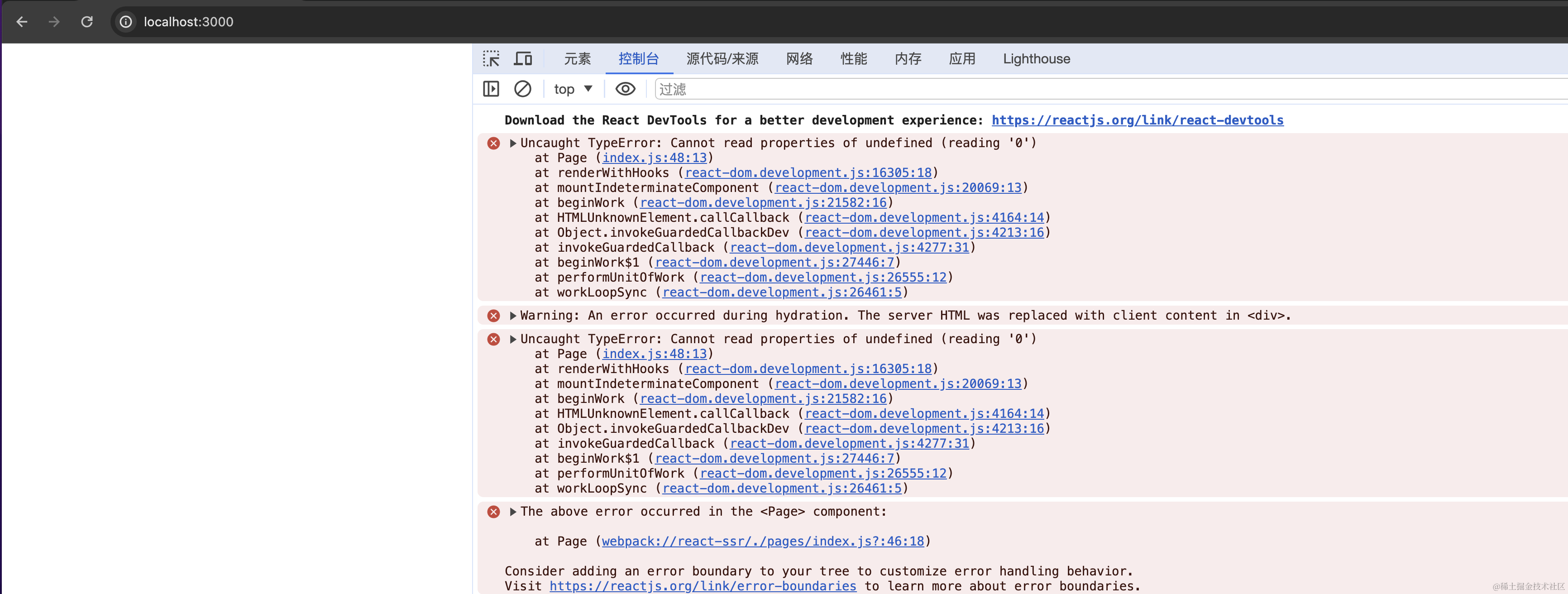Clear the console with the ban icon
1568x594 pixels.
point(522,89)
